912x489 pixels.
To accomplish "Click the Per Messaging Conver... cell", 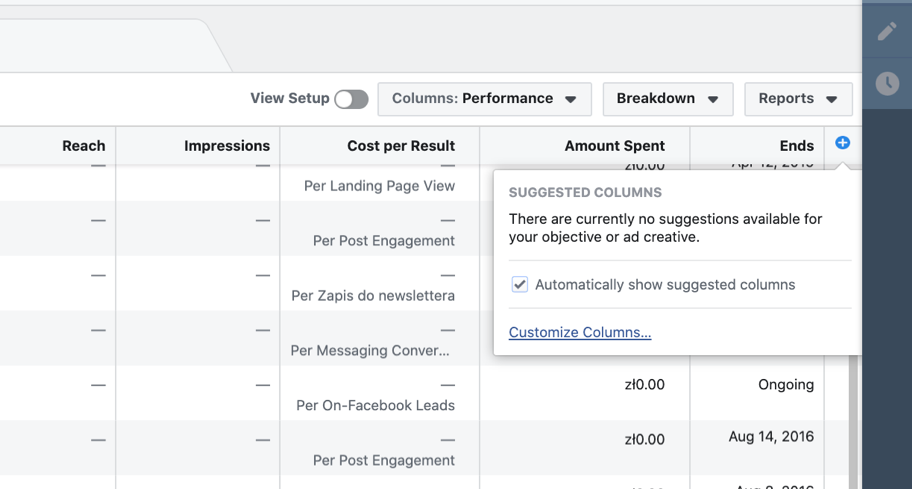I will (370, 351).
